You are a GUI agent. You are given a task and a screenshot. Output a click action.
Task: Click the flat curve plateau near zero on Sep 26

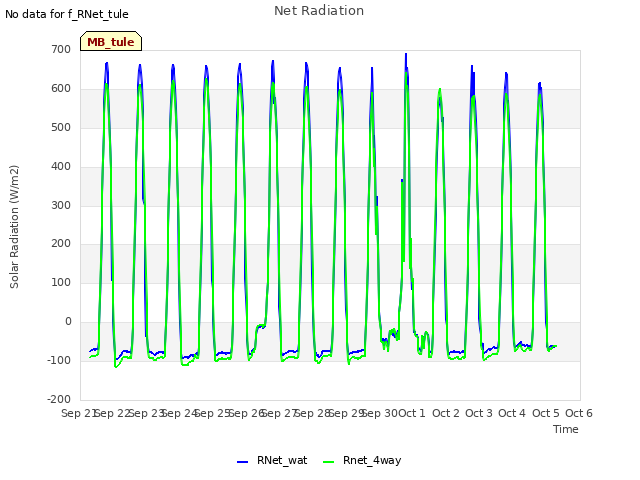[x=261, y=326]
